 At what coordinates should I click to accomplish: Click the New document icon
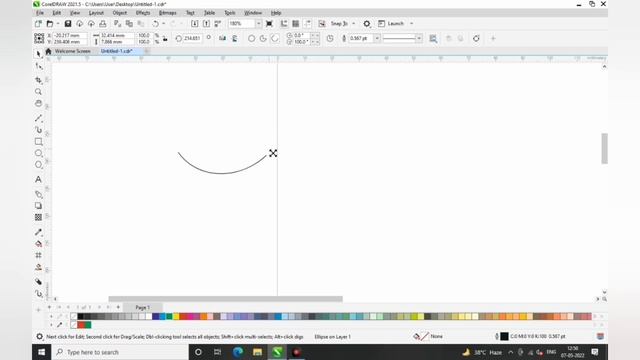pyautogui.click(x=38, y=24)
